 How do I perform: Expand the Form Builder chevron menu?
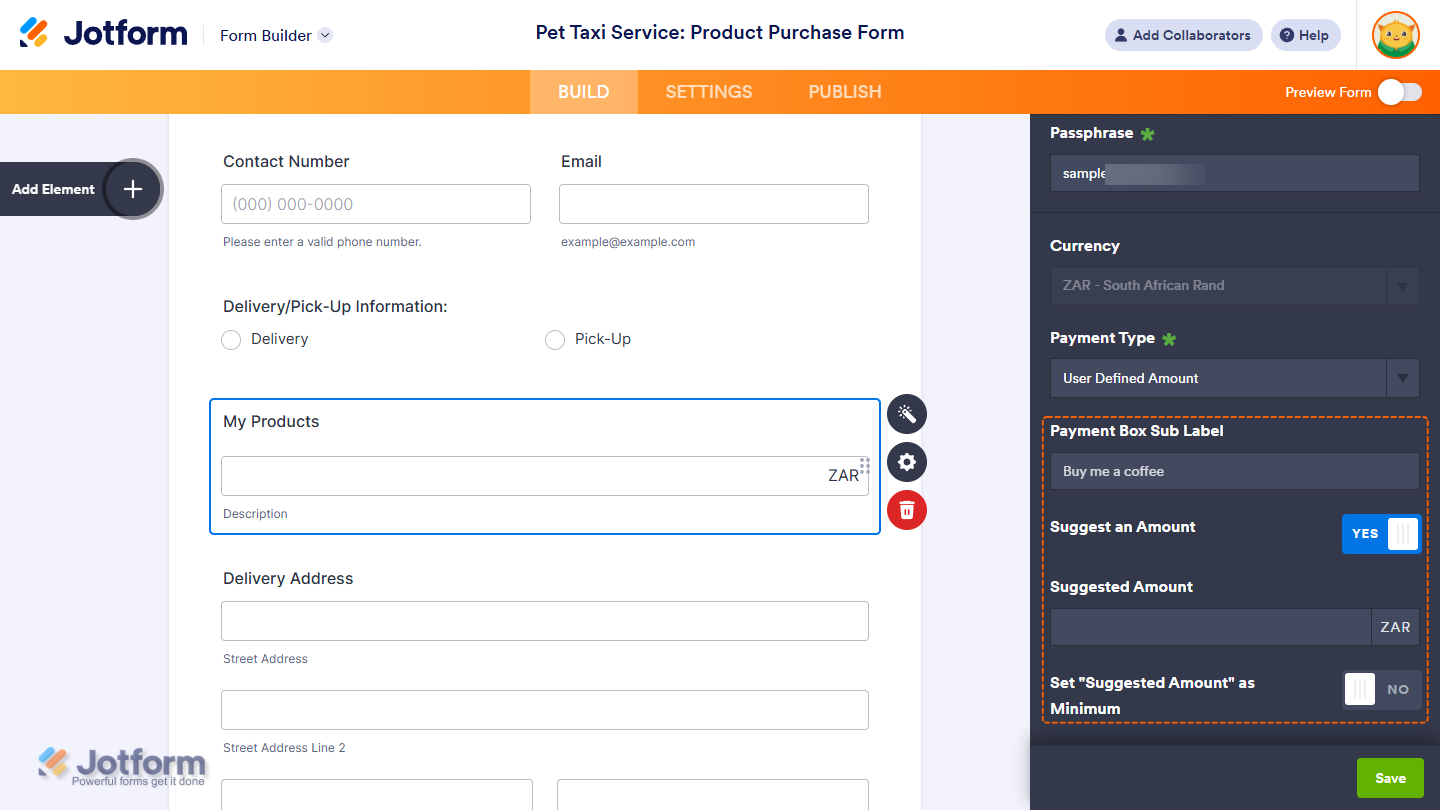324,35
